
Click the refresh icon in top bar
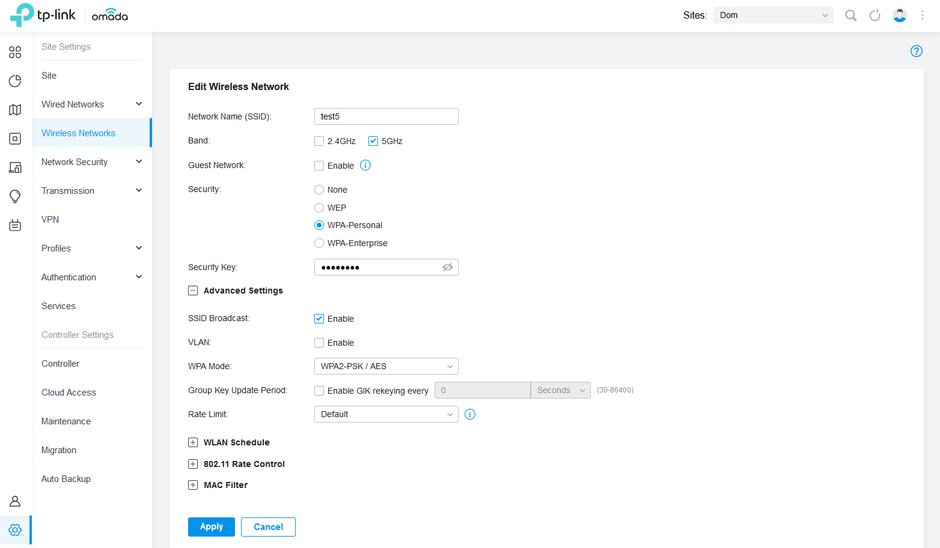click(x=875, y=16)
